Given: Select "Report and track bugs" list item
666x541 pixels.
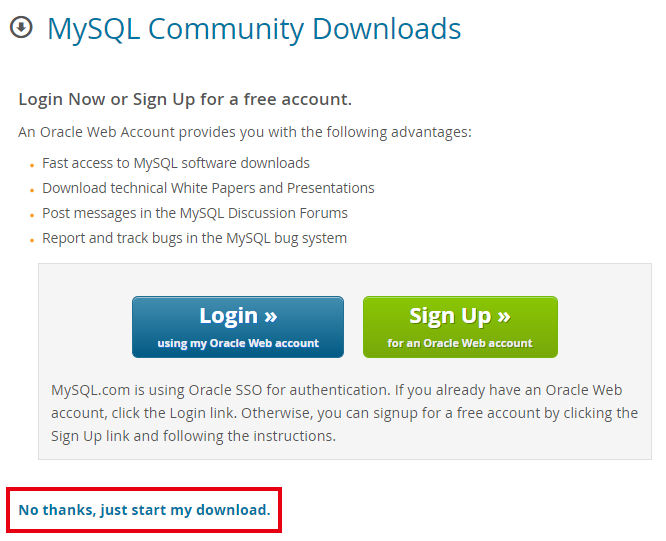Looking at the screenshot, I should [194, 238].
